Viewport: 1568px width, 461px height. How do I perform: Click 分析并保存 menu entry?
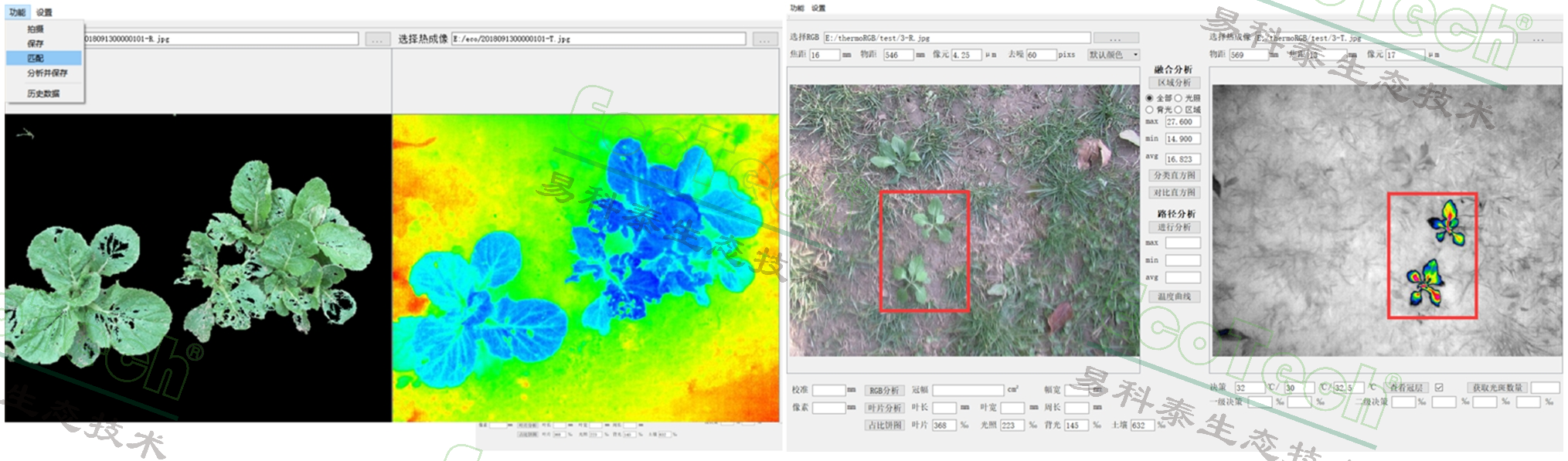coord(47,73)
